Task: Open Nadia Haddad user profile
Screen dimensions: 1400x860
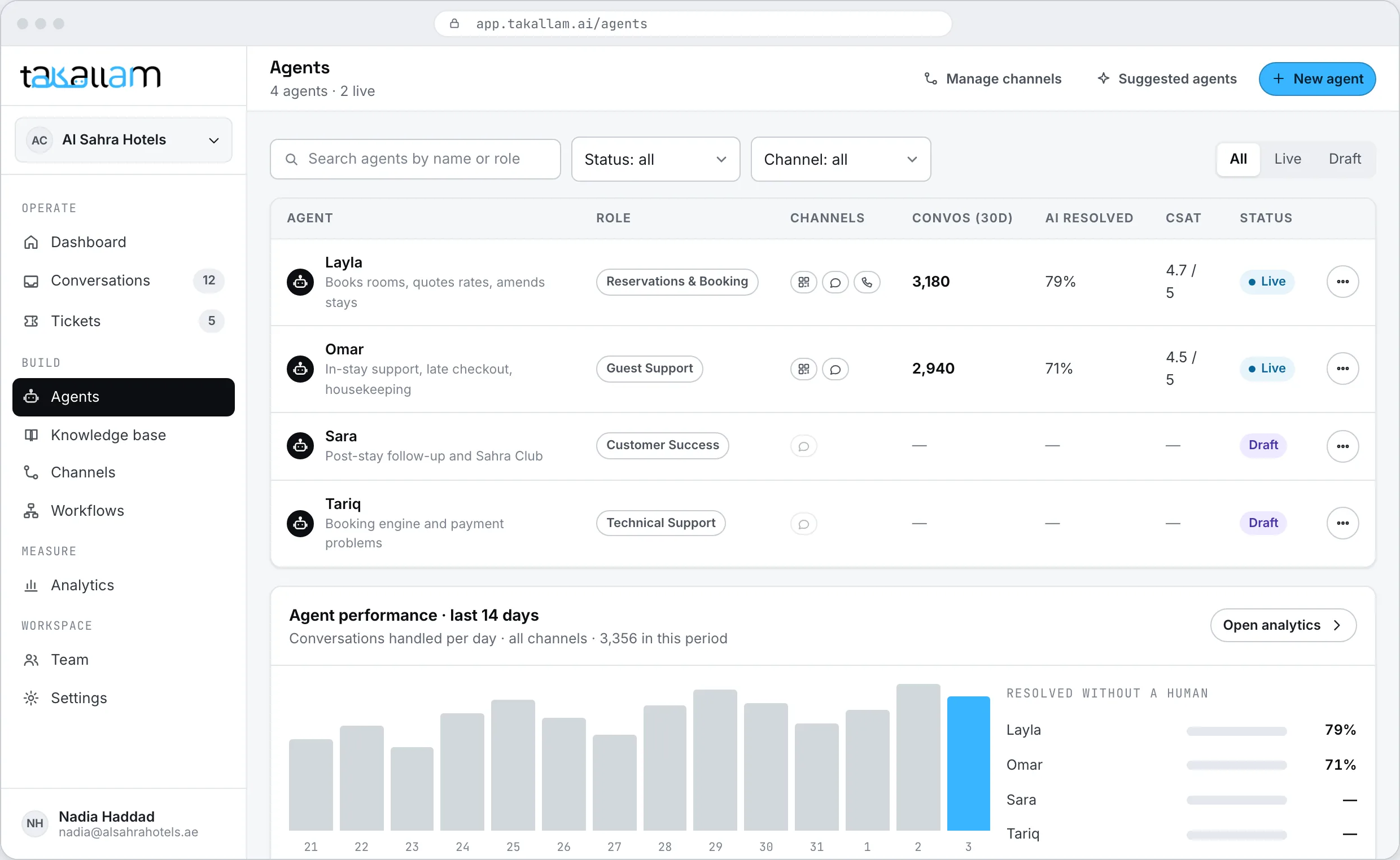Action: (x=124, y=824)
